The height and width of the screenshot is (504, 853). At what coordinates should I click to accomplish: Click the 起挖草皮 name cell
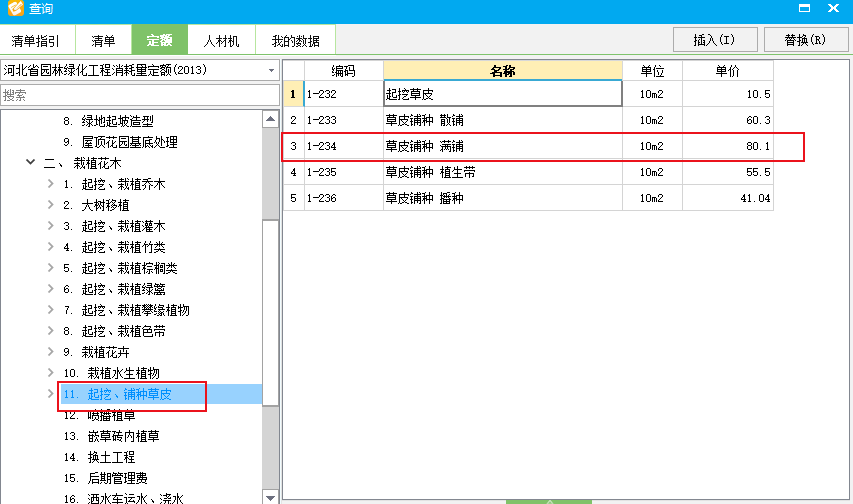[503, 94]
